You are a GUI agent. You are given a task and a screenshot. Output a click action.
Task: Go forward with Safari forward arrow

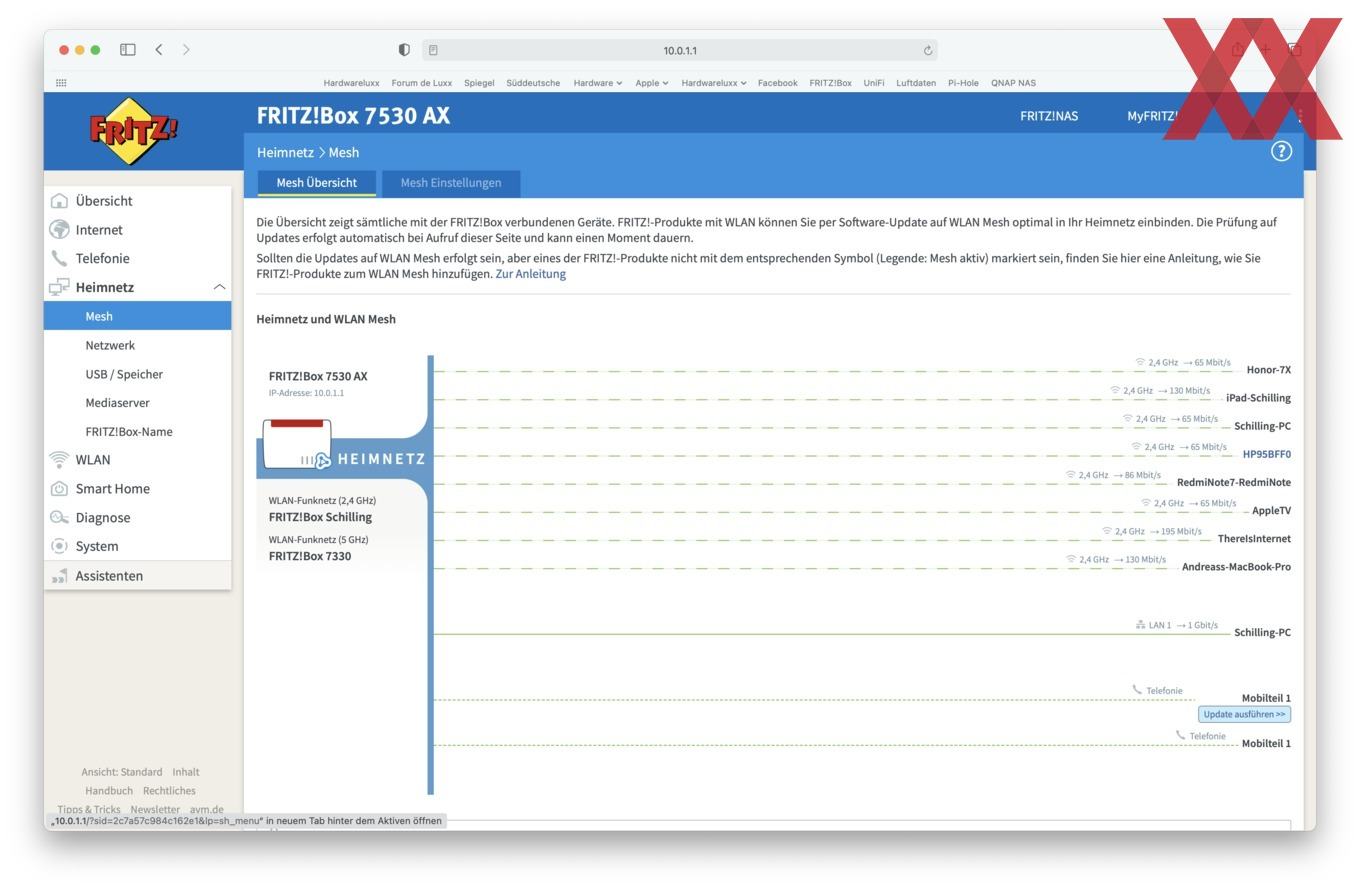[186, 50]
